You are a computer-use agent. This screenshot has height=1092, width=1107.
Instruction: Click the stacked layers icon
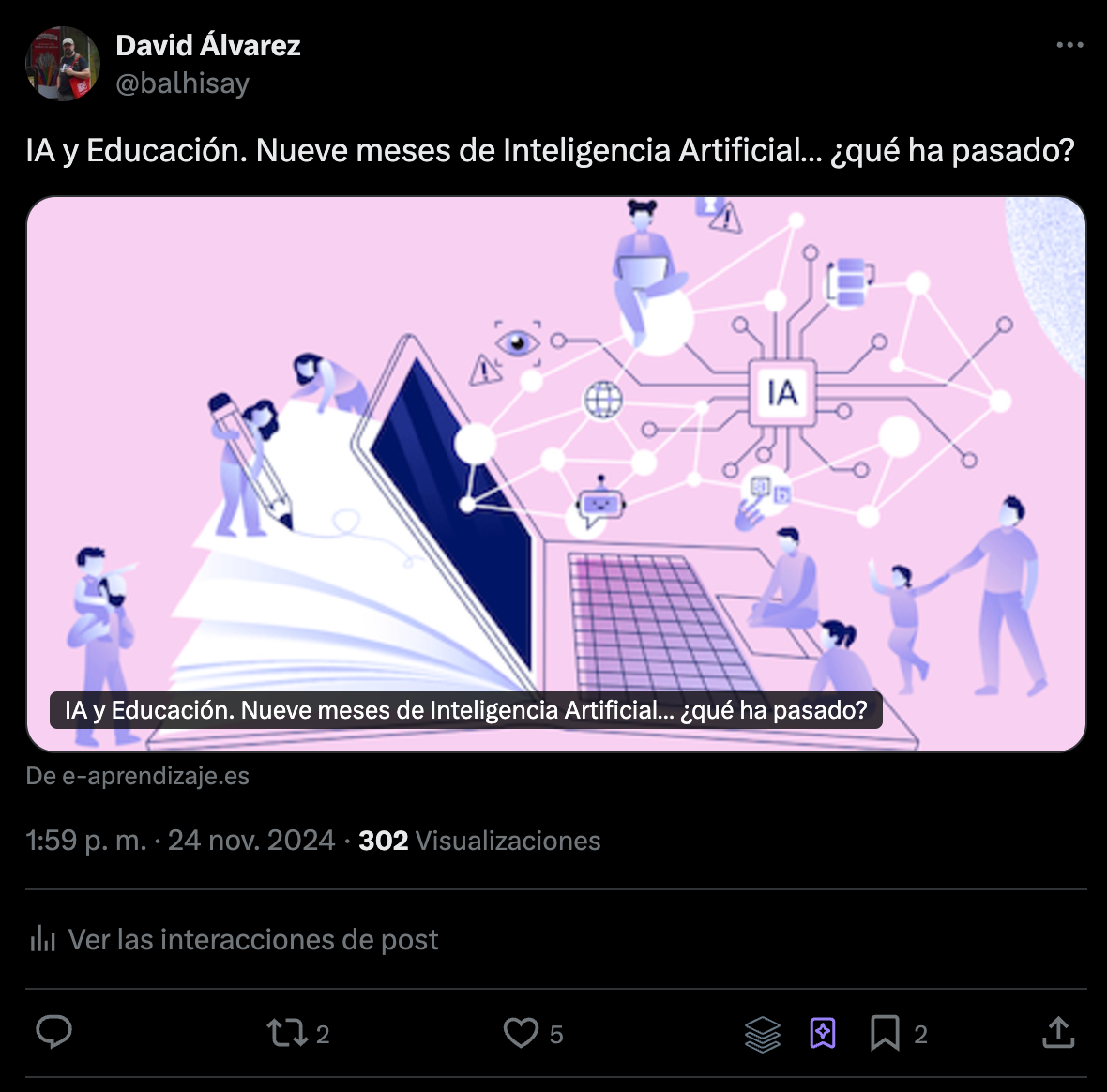pyautogui.click(x=763, y=1034)
